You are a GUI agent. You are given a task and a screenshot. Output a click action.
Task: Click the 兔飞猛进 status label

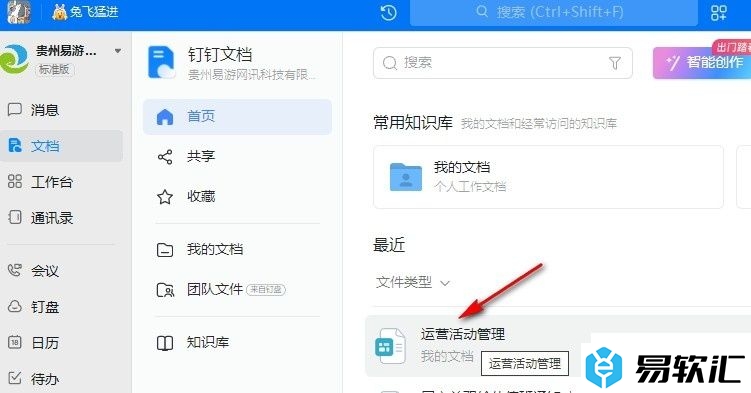coord(86,11)
